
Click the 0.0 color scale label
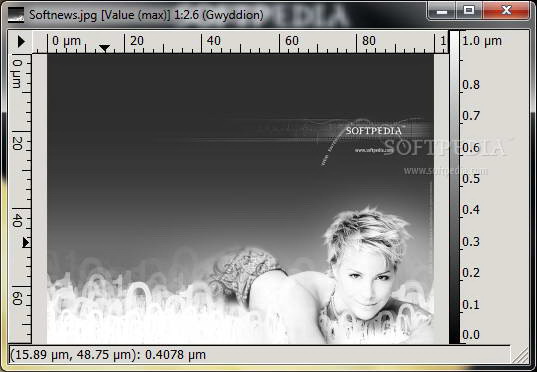coord(471,334)
